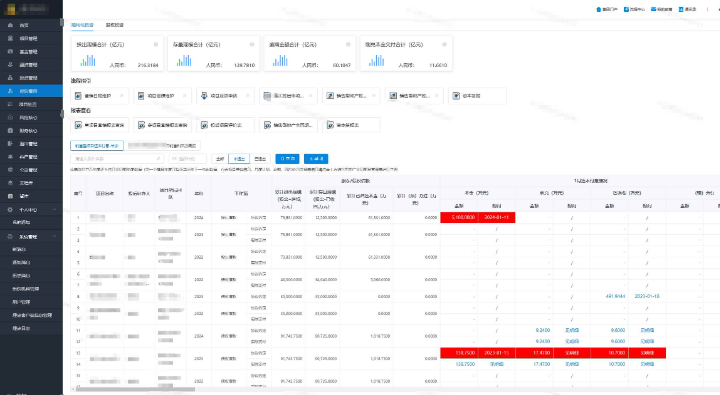Select the second sub-tab above the filters
This screenshot has width=720, height=395.
pos(163,146)
